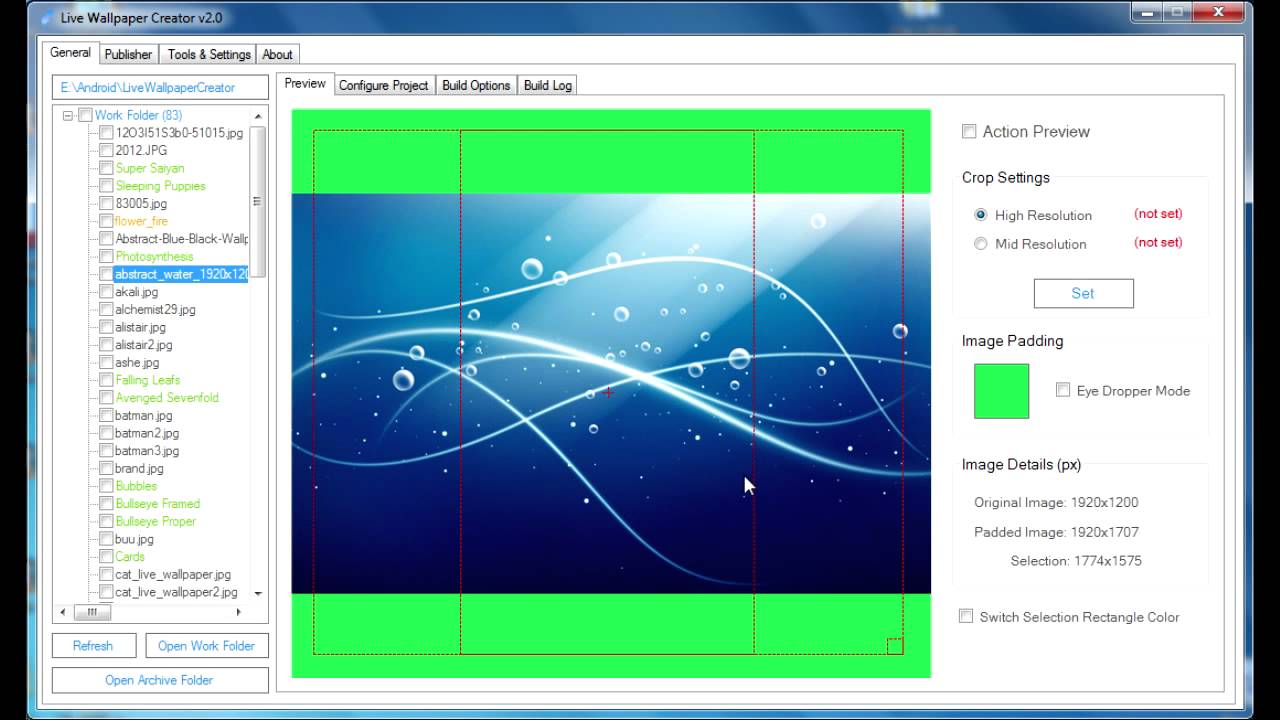Select the Falling Leafs project
Viewport: 1280px width, 720px height.
tap(148, 380)
